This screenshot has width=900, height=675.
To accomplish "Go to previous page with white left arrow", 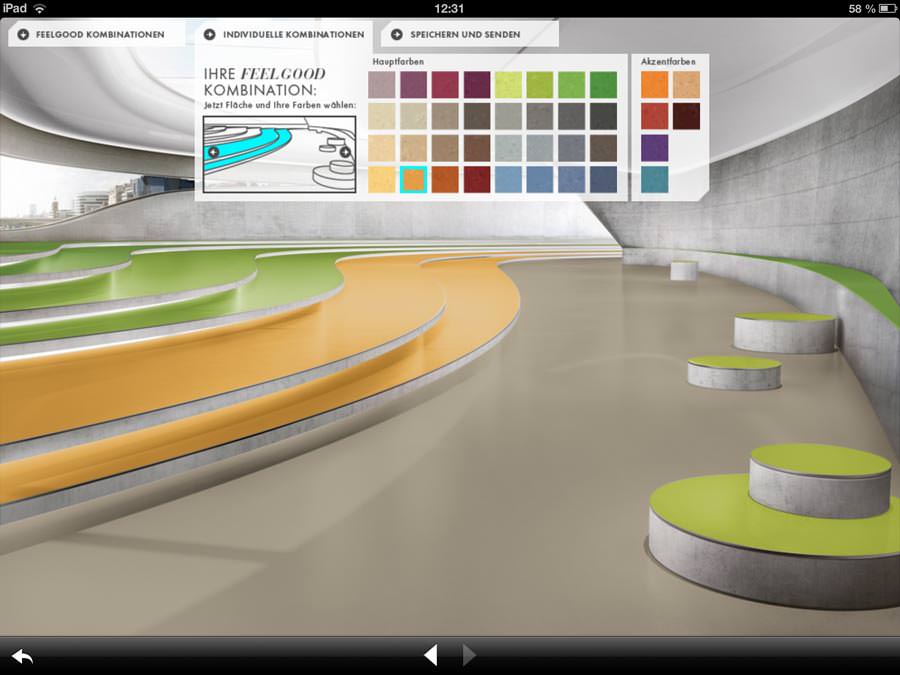I will [430, 655].
